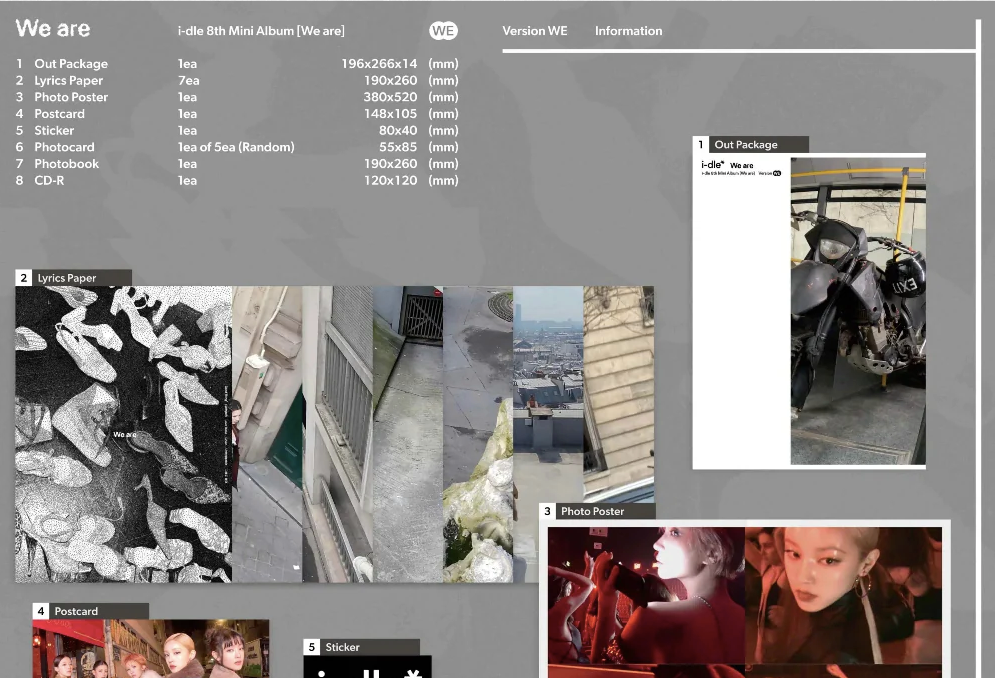Viewport: 995px width, 678px height.
Task: Click the number 4 Postcard label badge
Action: coord(90,611)
